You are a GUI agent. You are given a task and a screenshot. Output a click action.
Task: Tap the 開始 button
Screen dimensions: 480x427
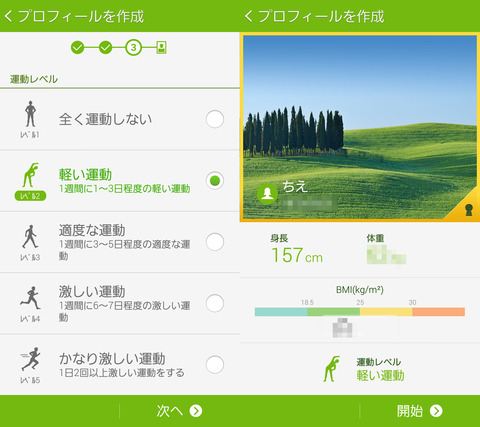(420, 411)
